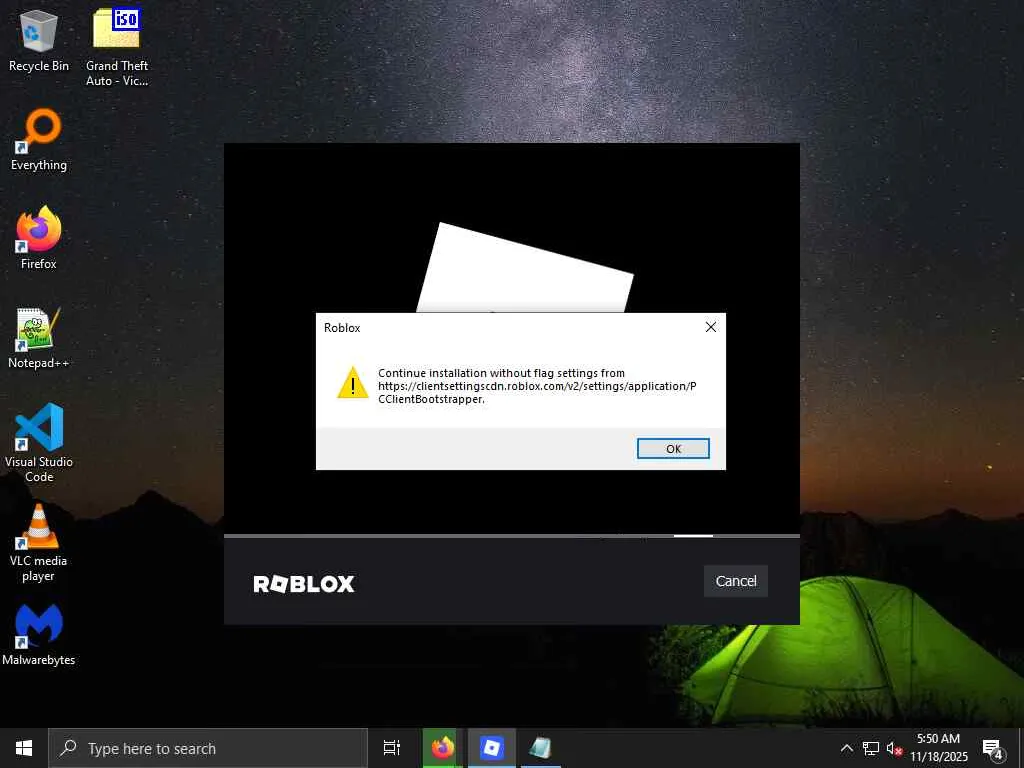The height and width of the screenshot is (768, 1024).
Task: Click the clientsettingscdn.roblox.com URL text
Action: 537,392
